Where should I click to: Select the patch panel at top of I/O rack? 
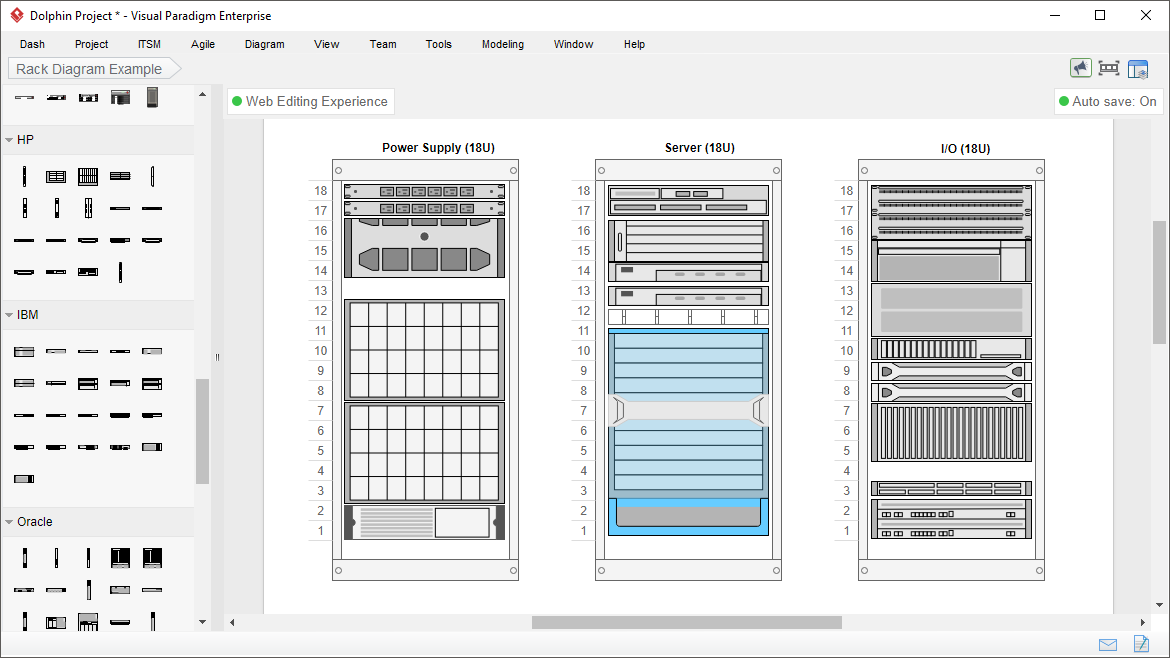[x=951, y=212]
